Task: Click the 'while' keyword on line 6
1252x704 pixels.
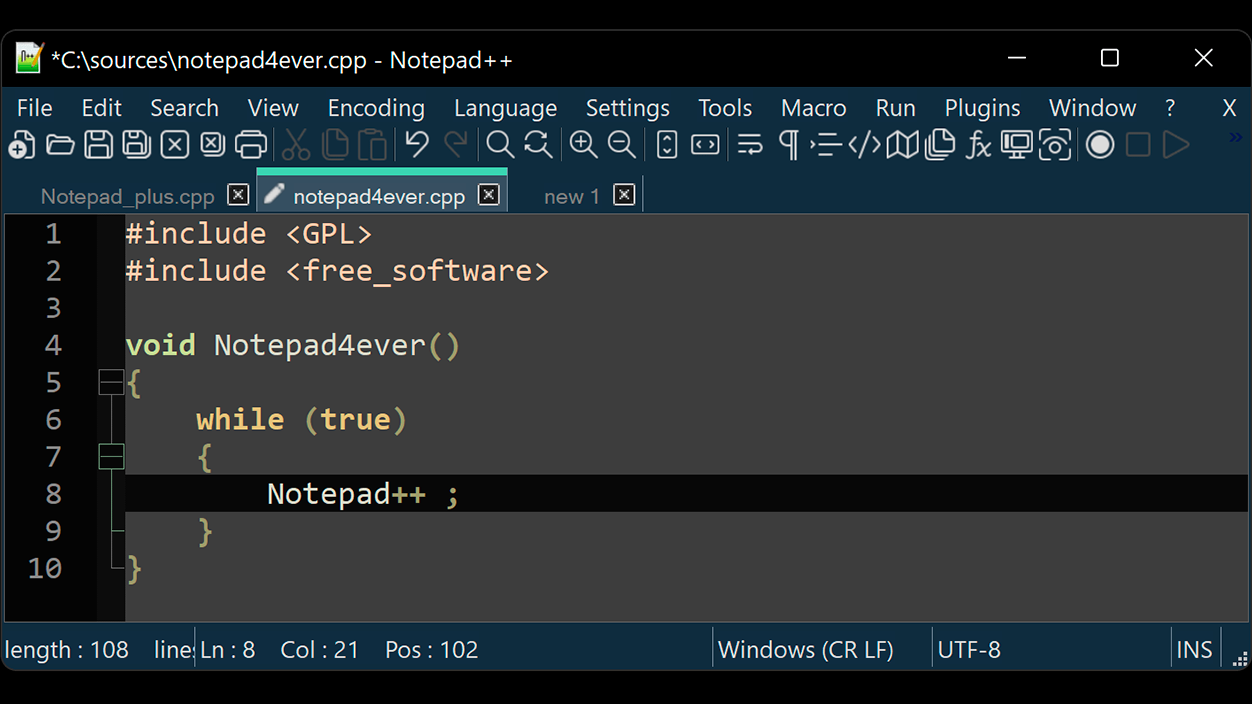Action: coord(240,419)
